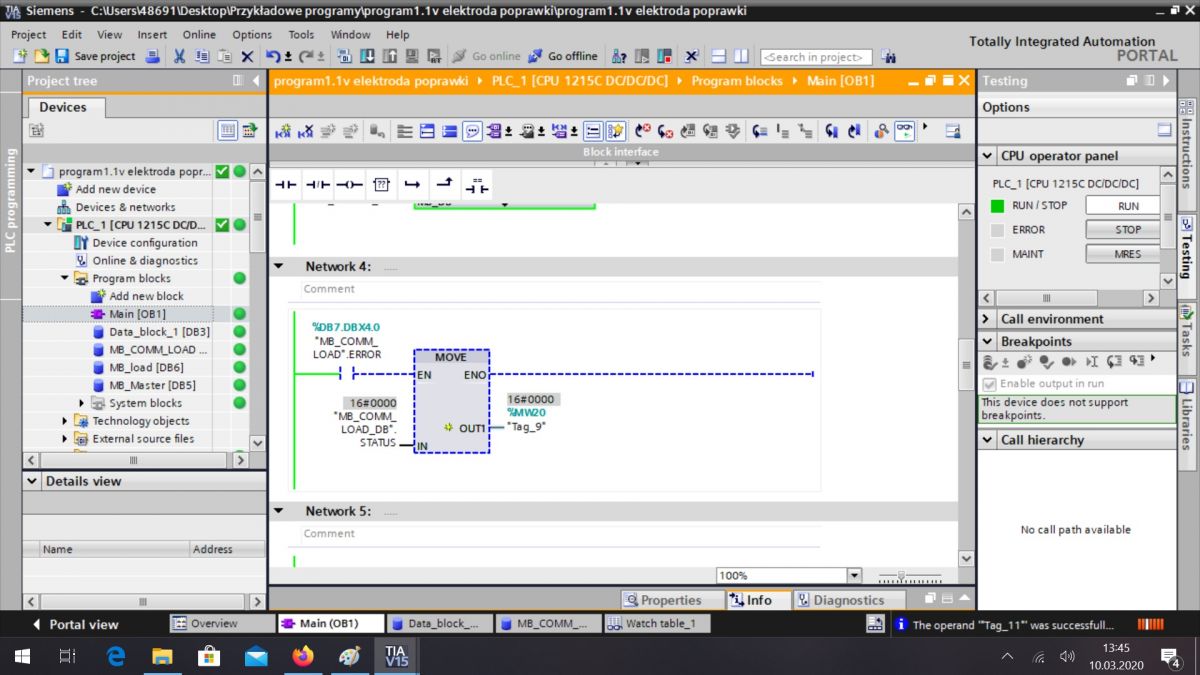This screenshot has height=675, width=1200.
Task: Select Main [OB1] in project tree
Action: 137,314
